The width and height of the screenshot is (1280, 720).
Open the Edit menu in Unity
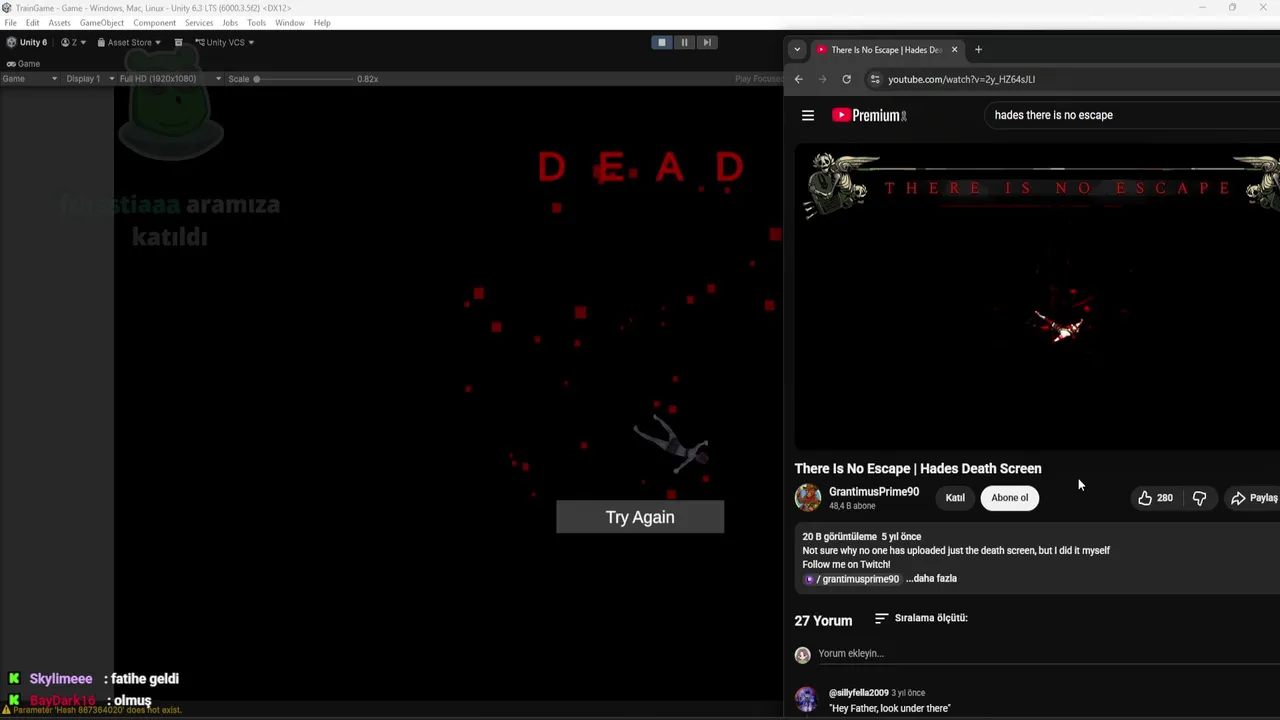point(33,22)
